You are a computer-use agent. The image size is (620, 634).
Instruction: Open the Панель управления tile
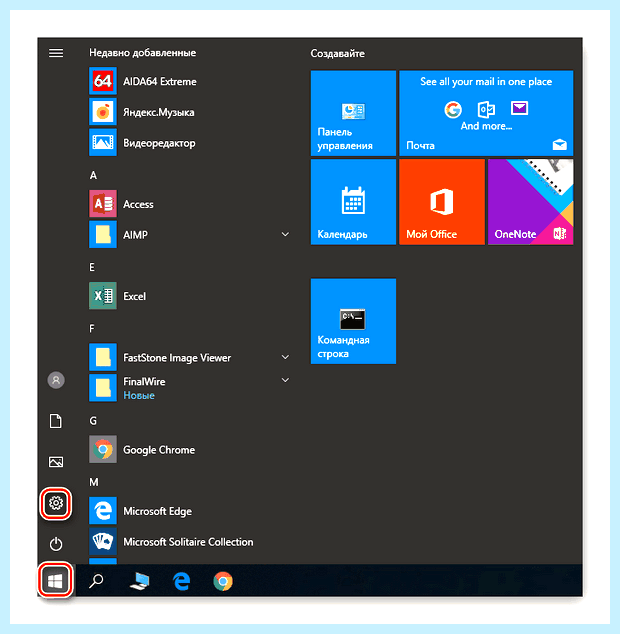353,113
